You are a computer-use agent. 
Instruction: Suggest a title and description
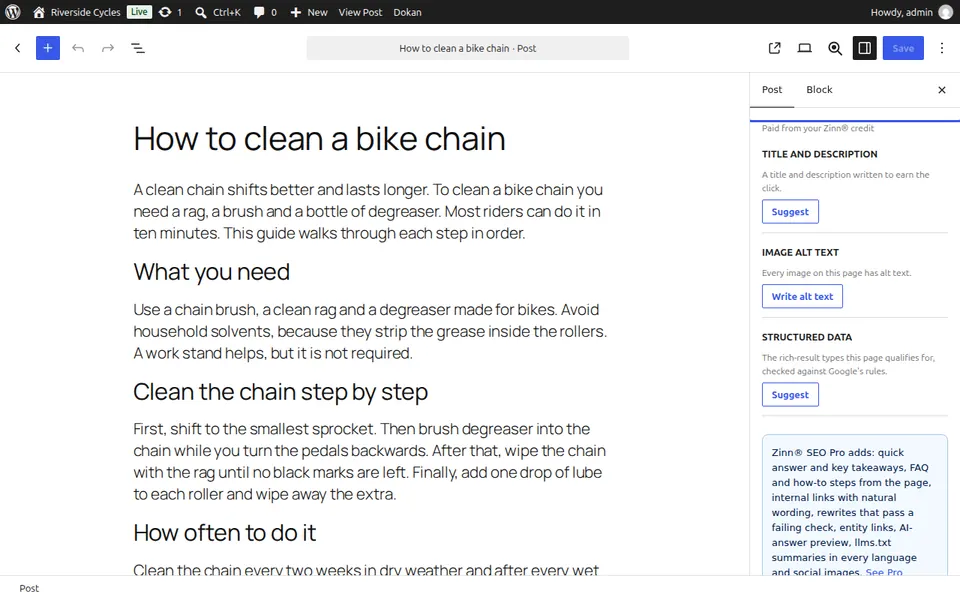(790, 211)
